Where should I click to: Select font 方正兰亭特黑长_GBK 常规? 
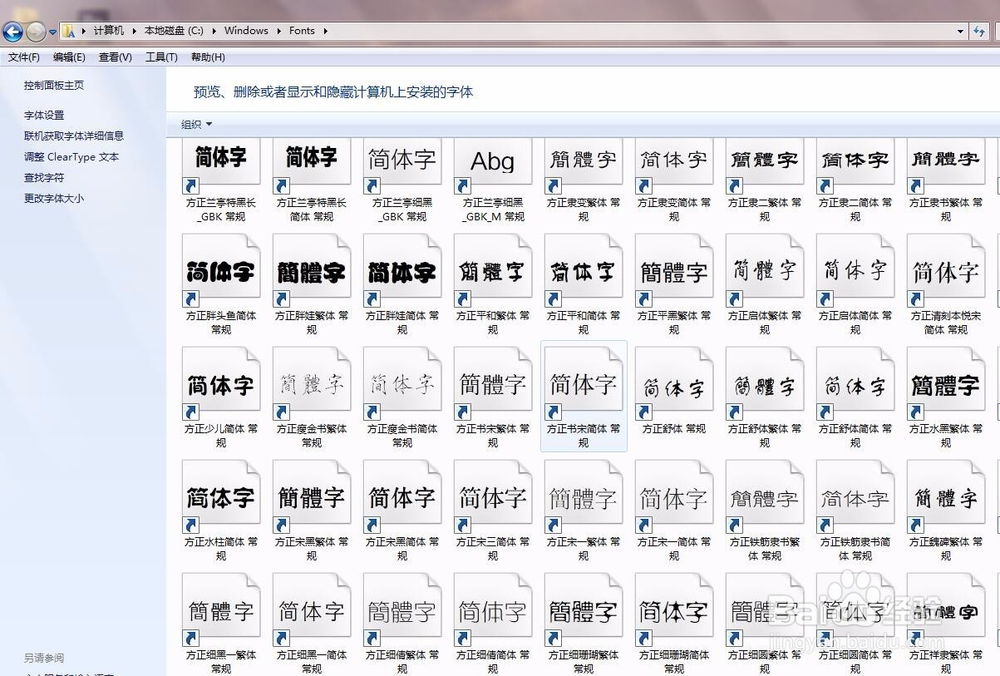221,181
